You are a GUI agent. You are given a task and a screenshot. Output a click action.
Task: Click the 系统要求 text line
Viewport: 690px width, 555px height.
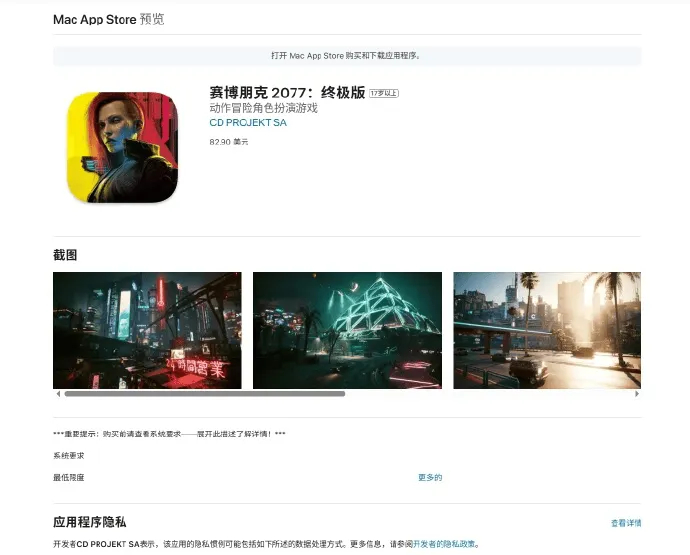(69, 456)
